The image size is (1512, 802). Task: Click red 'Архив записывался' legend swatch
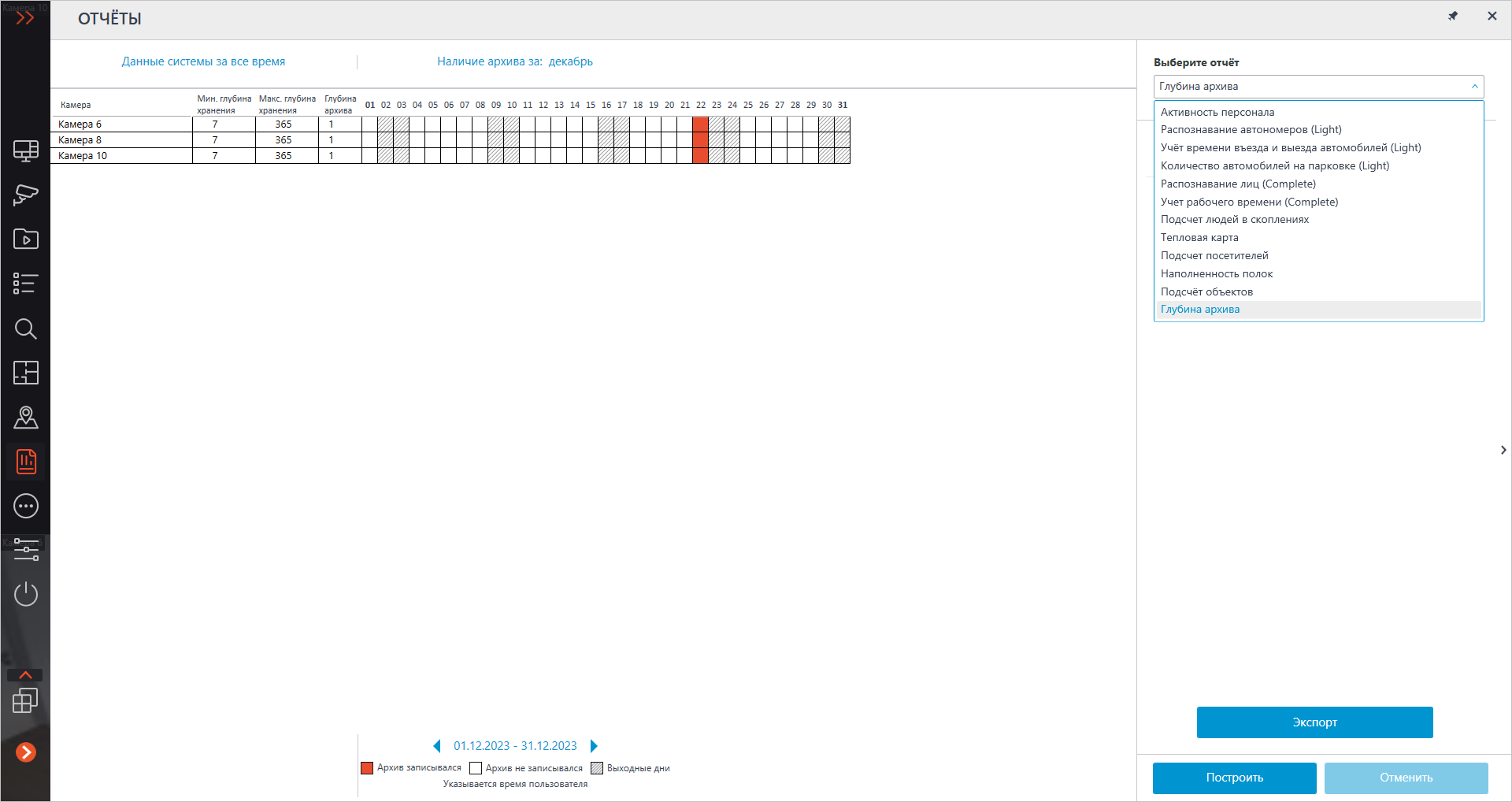point(367,768)
